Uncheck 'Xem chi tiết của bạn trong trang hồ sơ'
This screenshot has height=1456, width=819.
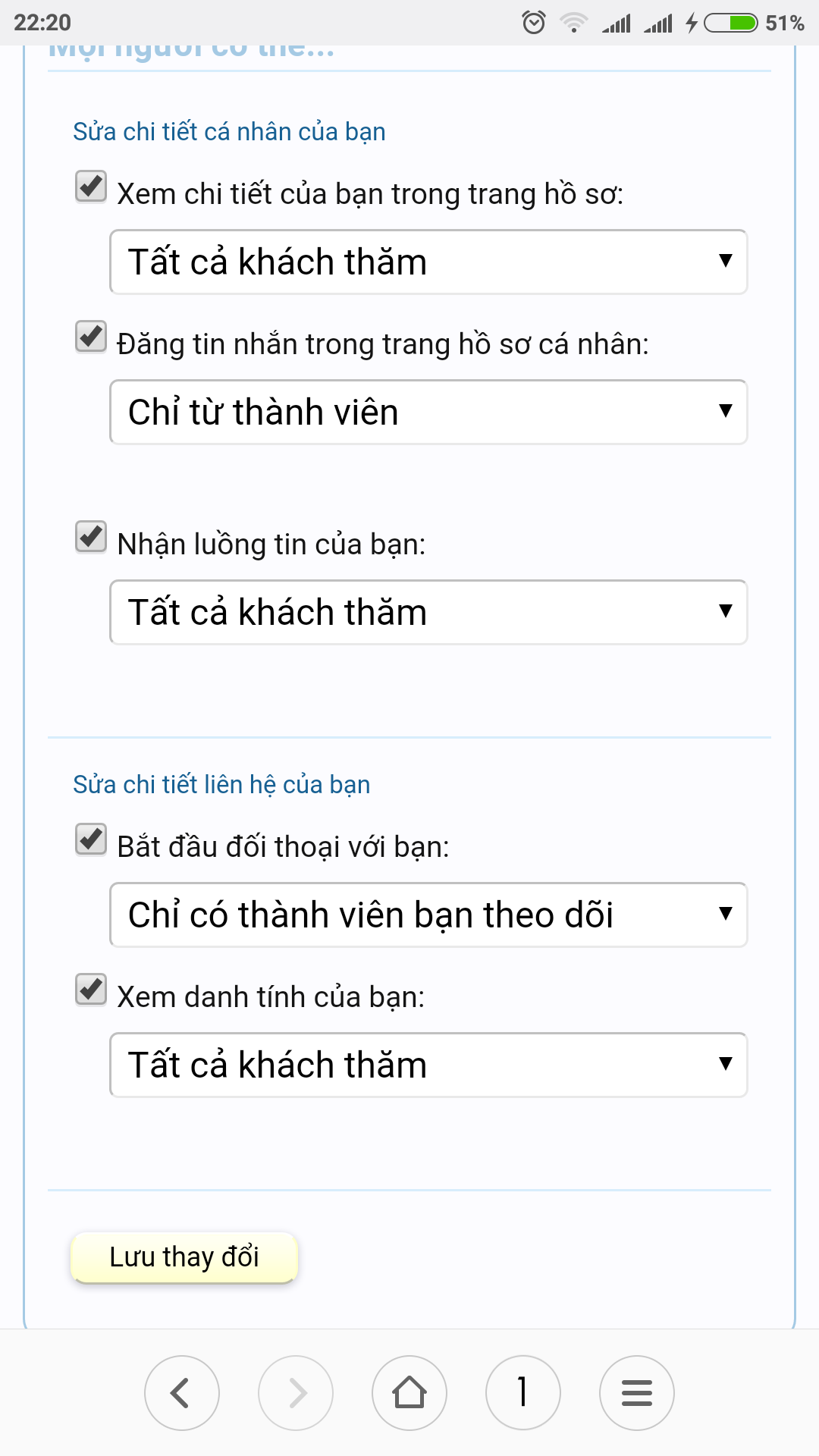tap(91, 187)
